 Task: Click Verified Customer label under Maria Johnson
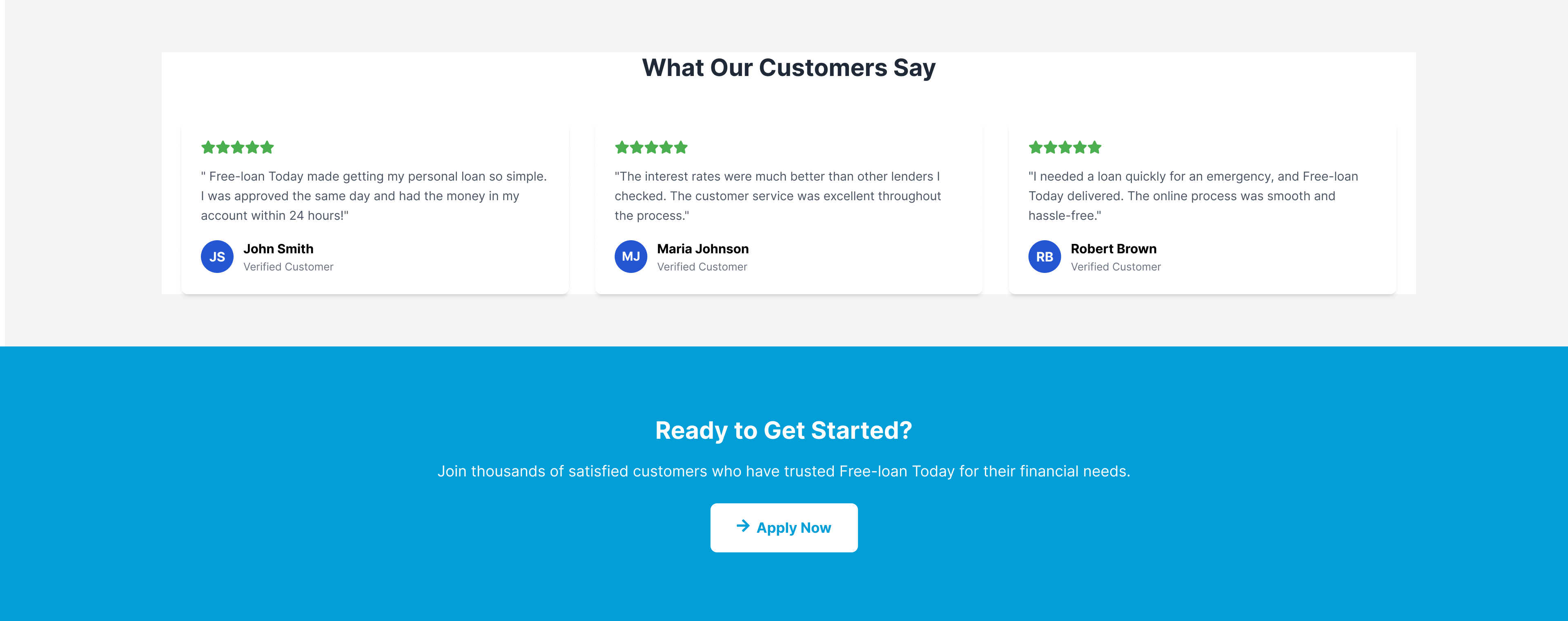702,267
